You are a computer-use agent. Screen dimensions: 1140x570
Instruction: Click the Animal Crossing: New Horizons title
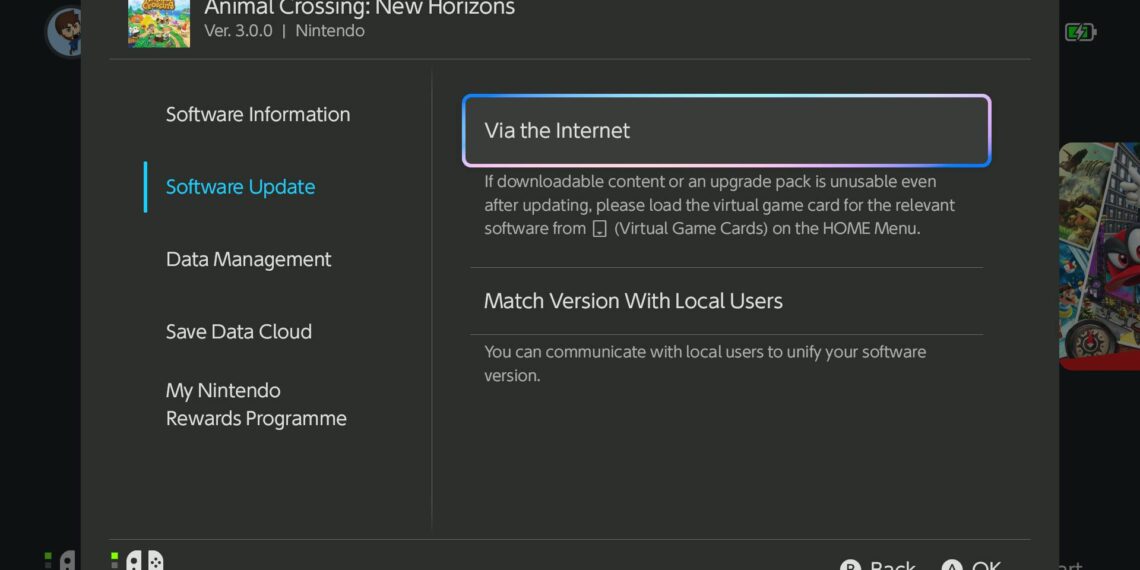tap(359, 9)
